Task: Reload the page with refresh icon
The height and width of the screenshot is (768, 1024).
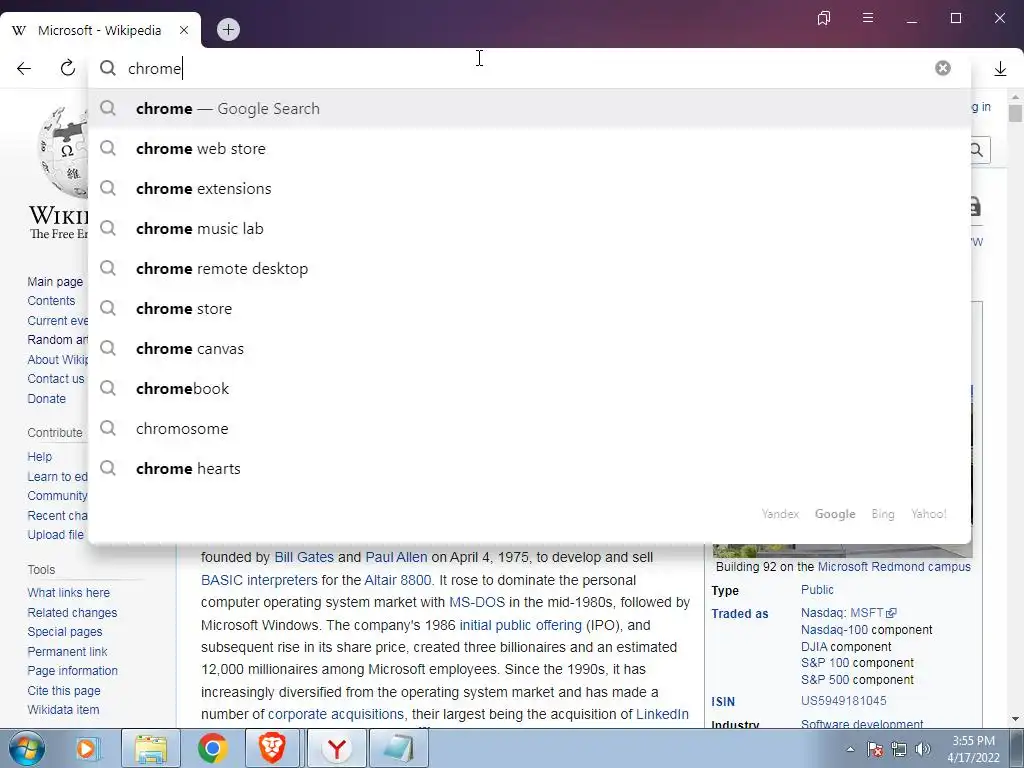Action: [68, 68]
